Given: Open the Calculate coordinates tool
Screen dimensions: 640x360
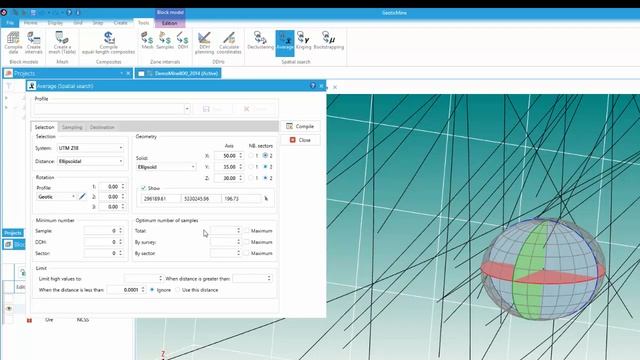Looking at the screenshot, I should (x=229, y=42).
